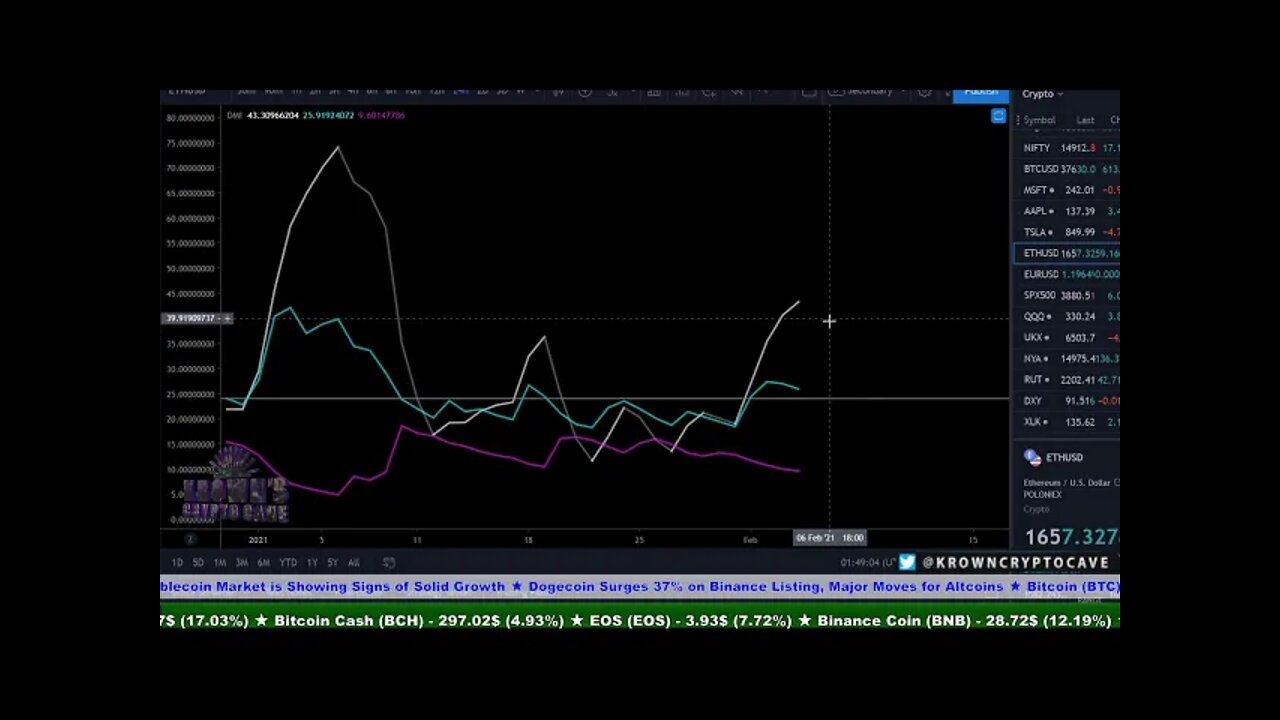Select the UKX row in the watchlist
The height and width of the screenshot is (720, 1280).
[x=1066, y=338]
